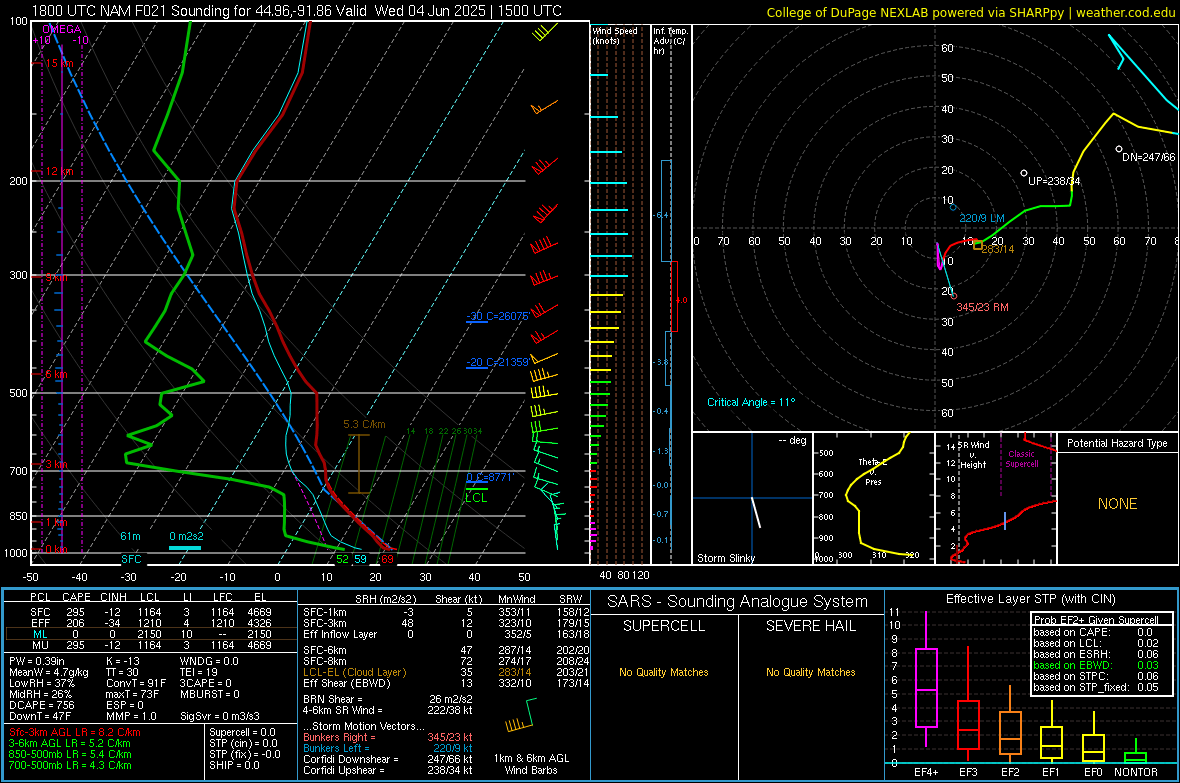Click the Bunkers Left = 220/9 kt line
Screen dimensions: 1180x783
pyautogui.click(x=388, y=748)
